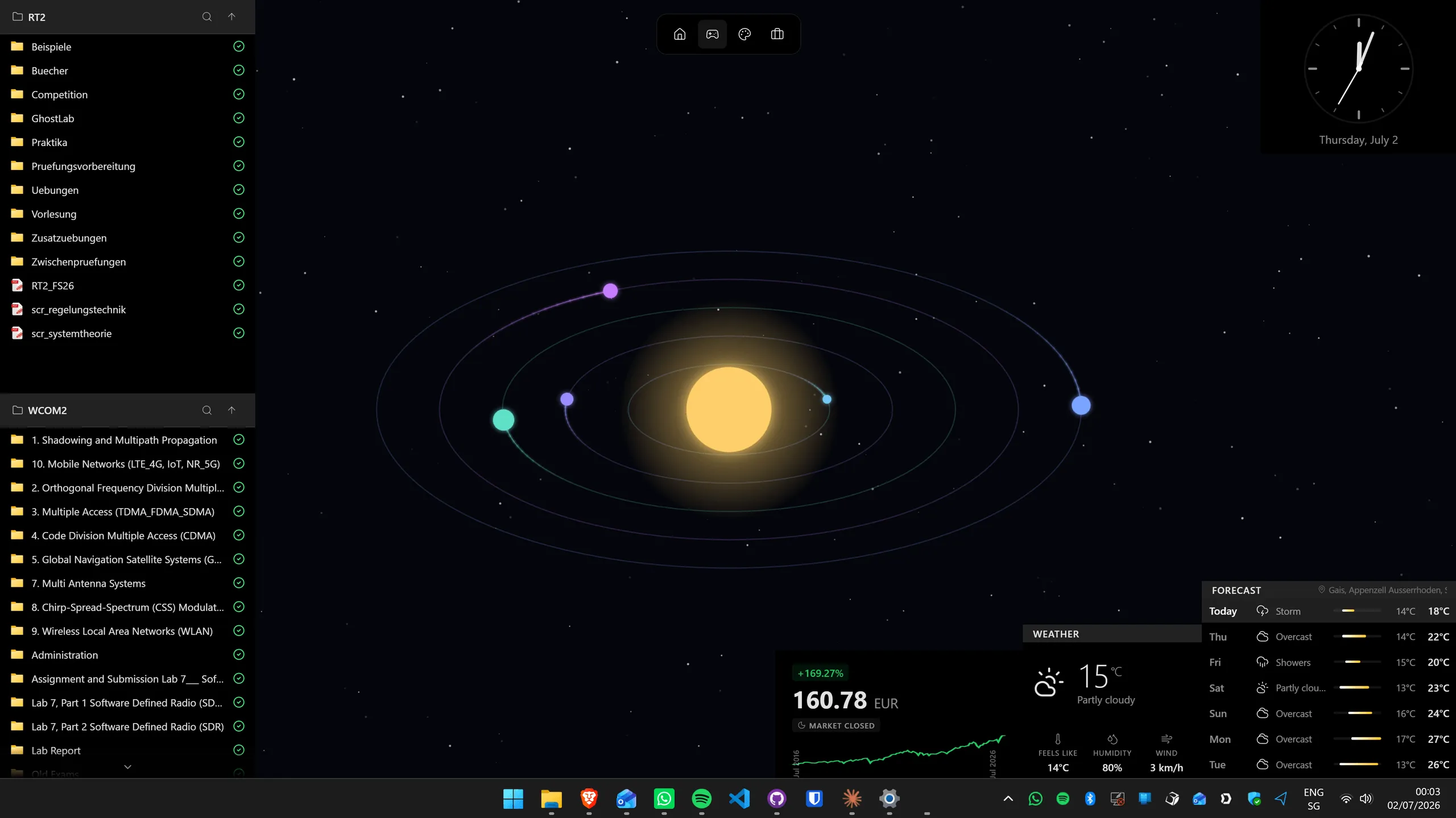Image resolution: width=1456 pixels, height=818 pixels.
Task: Select the Tue Overcast forecast row
Action: 1329,765
